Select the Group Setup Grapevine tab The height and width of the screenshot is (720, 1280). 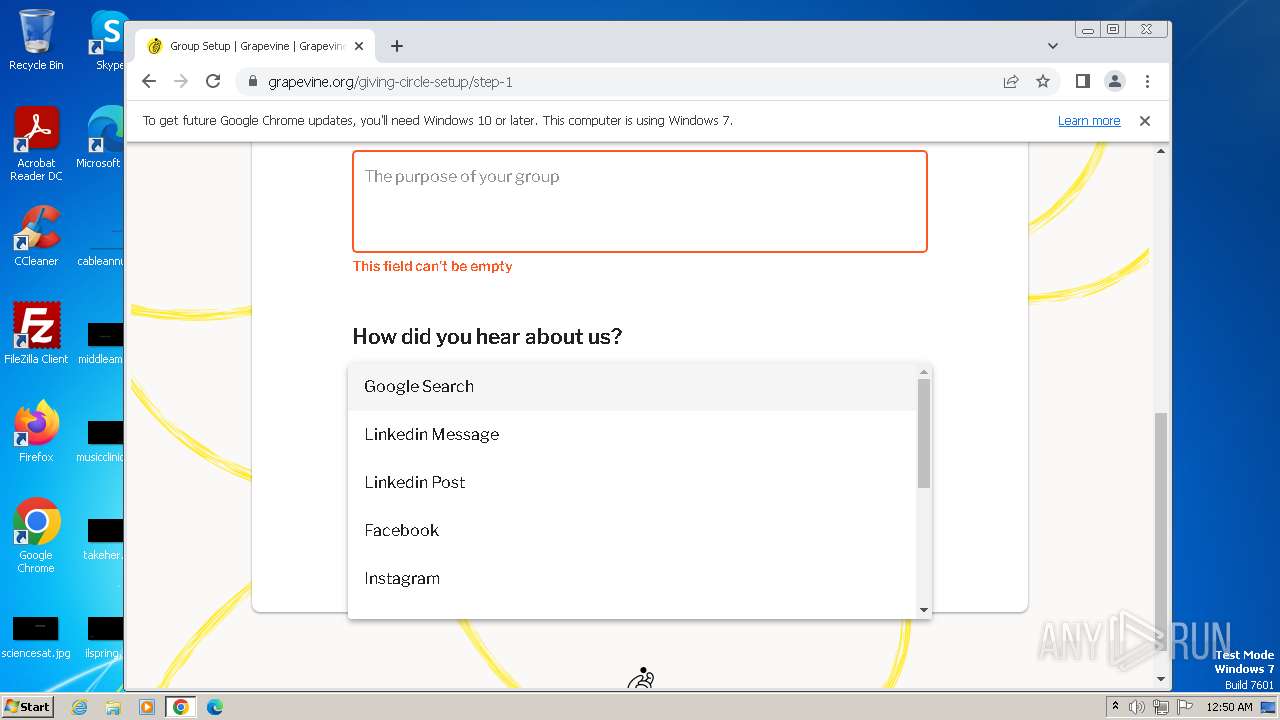click(x=255, y=46)
